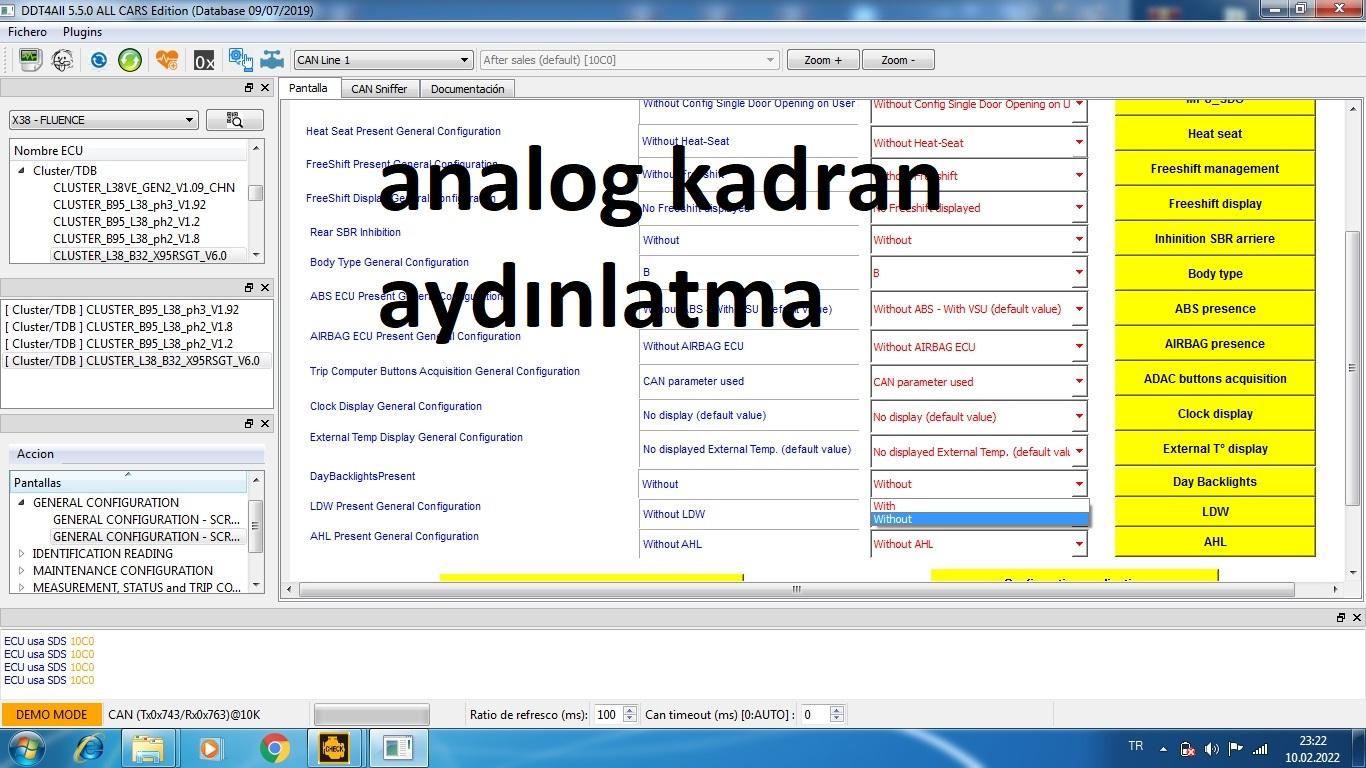Open the Fichero menu

click(28, 32)
